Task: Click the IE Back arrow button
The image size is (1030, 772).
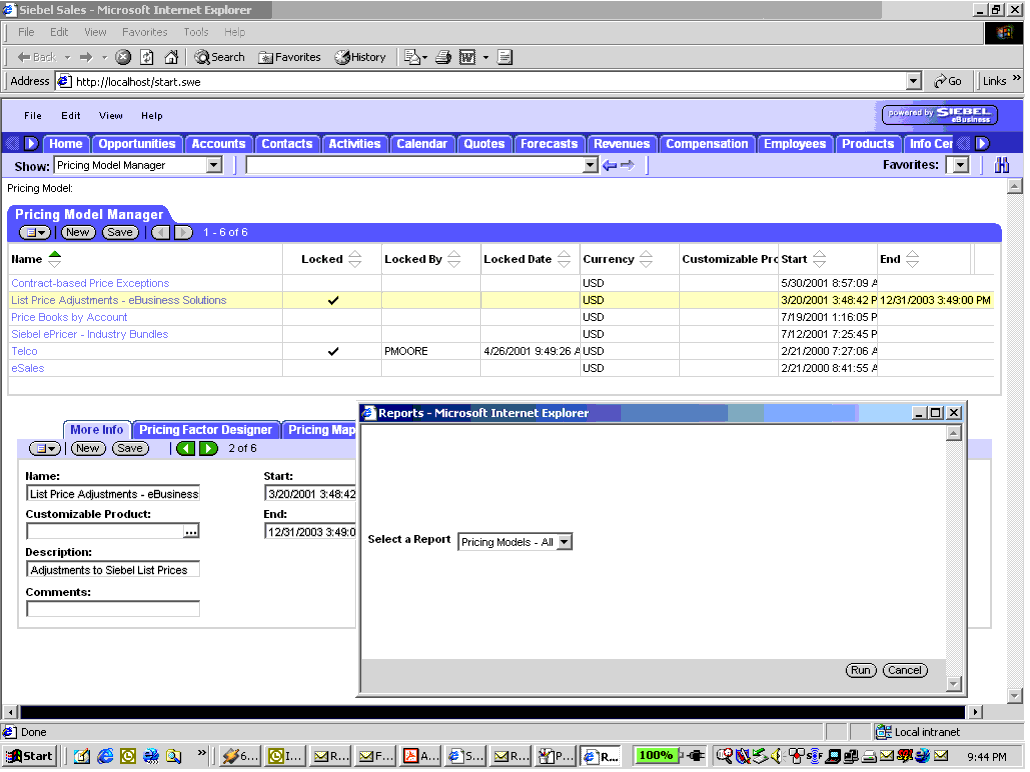Action: [36, 57]
